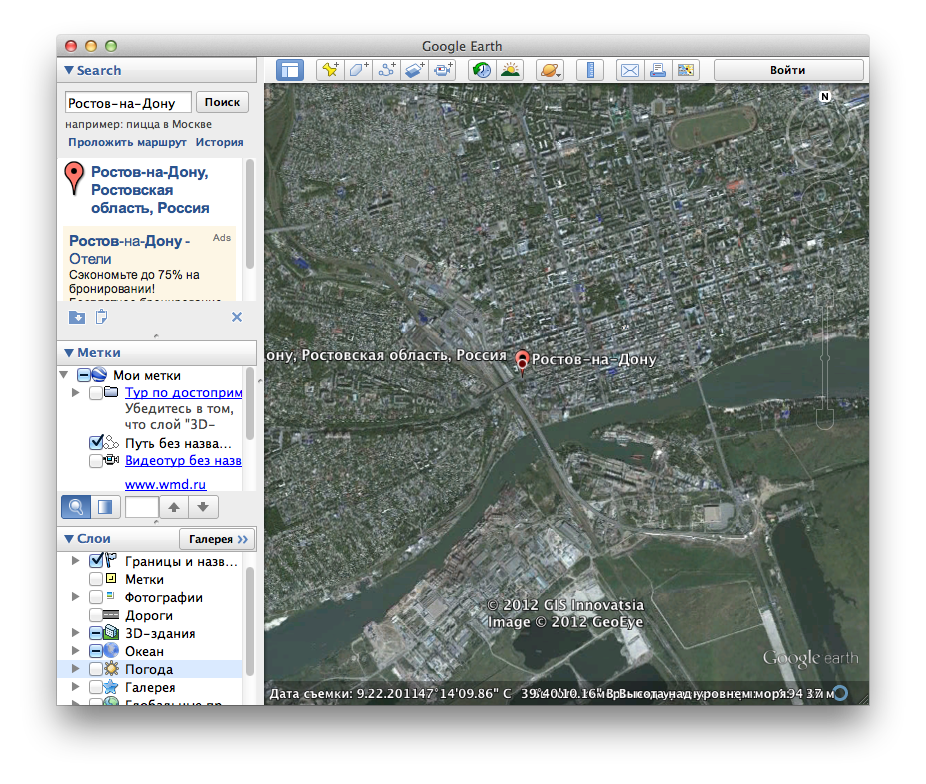Screen dimensions: 926x784
Task: Open the ruler measurement tool
Action: coord(589,70)
